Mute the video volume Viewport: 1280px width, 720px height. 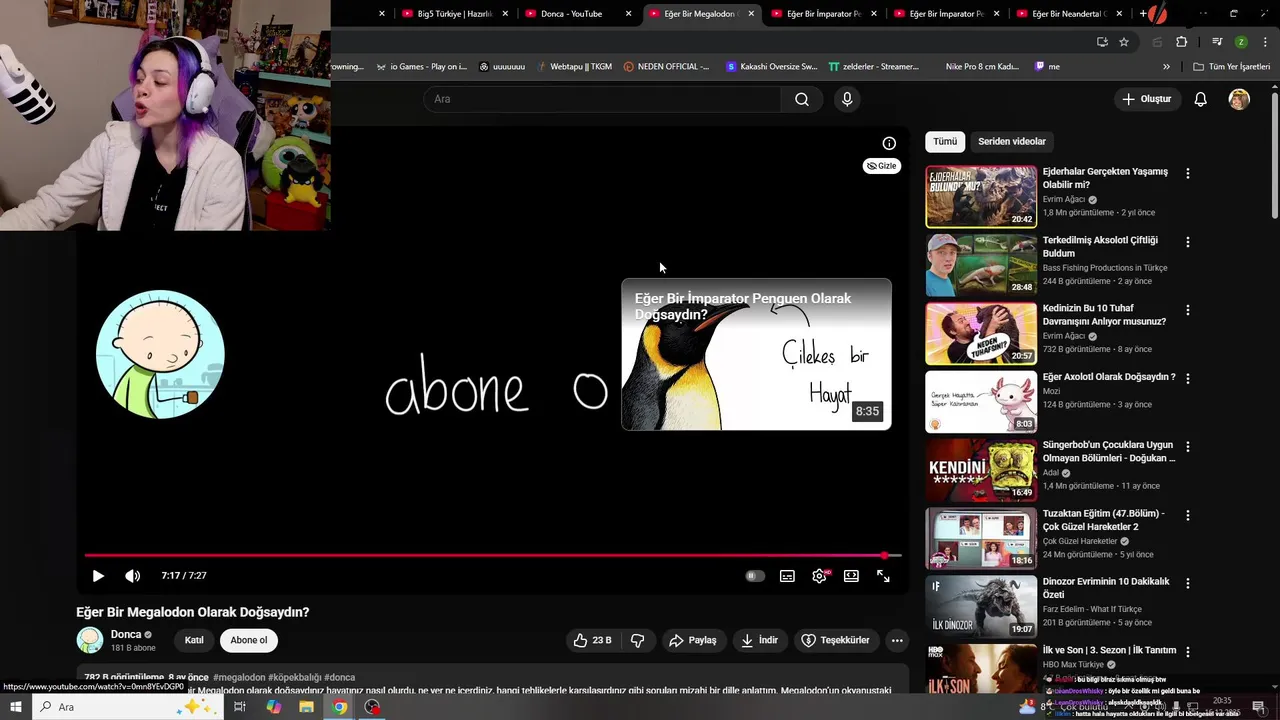click(x=132, y=576)
